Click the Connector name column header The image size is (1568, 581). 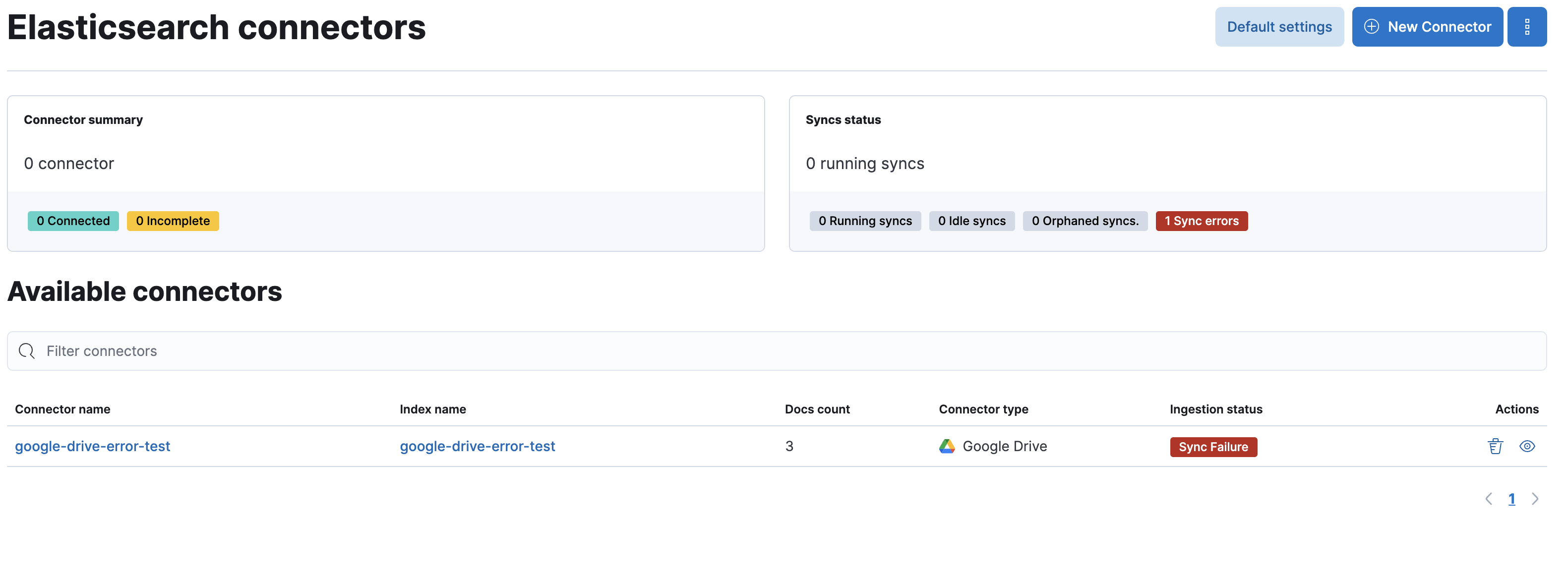click(62, 409)
